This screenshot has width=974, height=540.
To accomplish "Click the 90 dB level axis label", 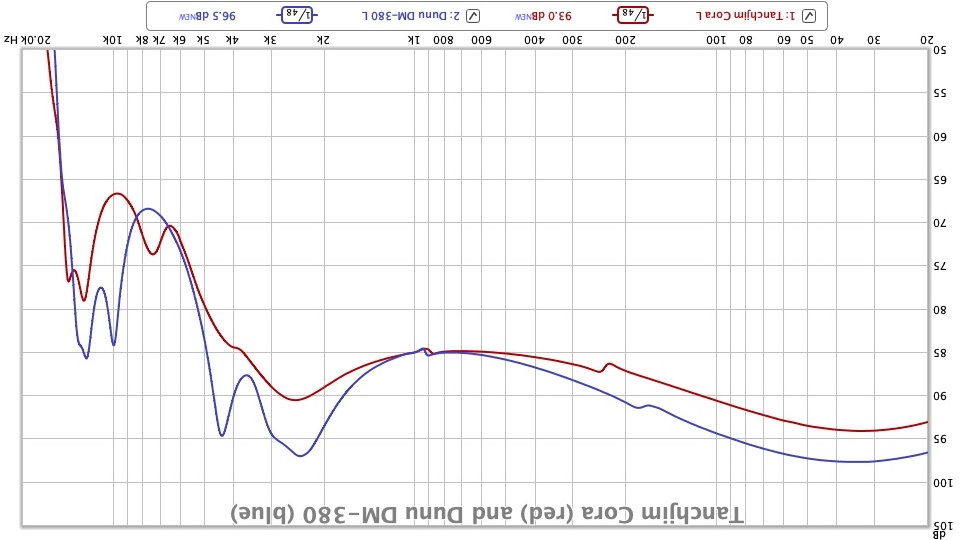I will click(x=940, y=396).
